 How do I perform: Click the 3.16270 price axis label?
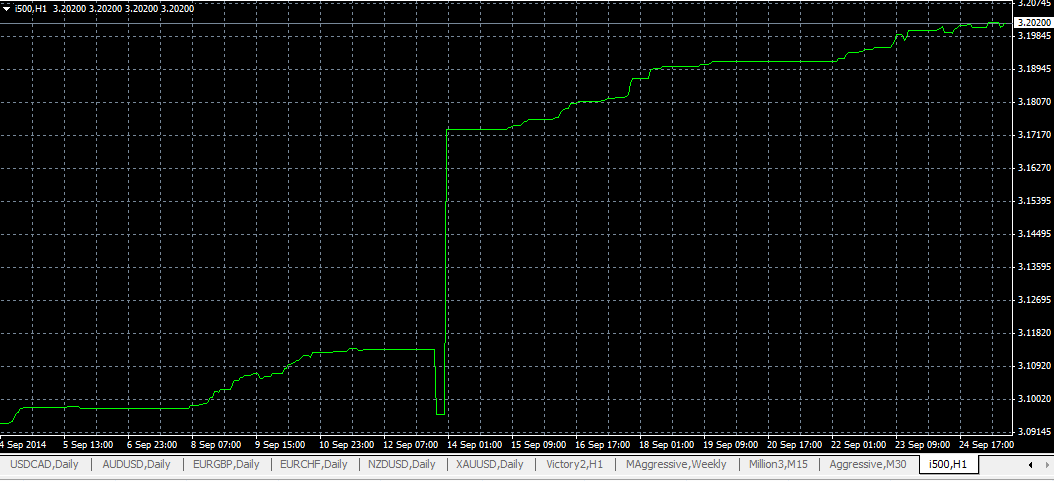(1034, 168)
